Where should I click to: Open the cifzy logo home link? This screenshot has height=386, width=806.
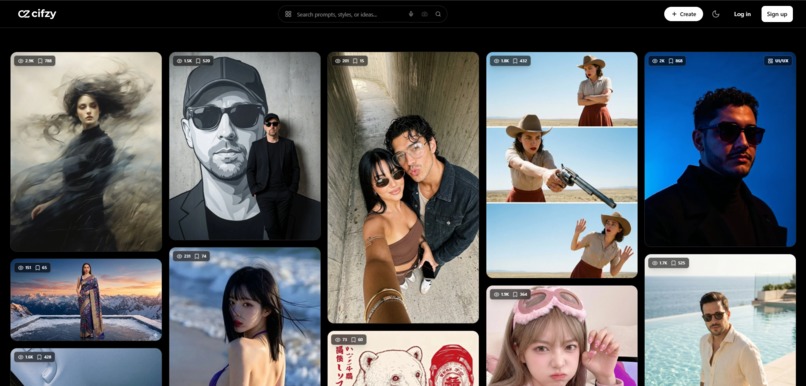pos(37,14)
